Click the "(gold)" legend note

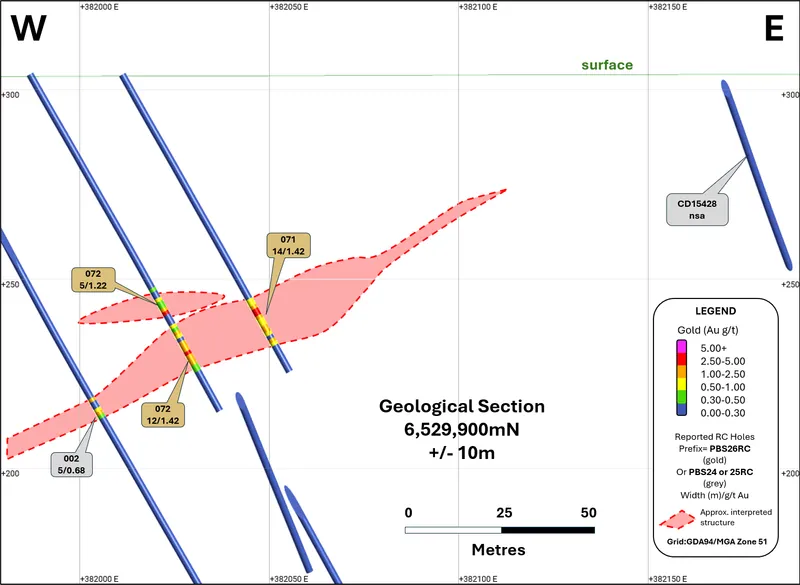pos(714,460)
